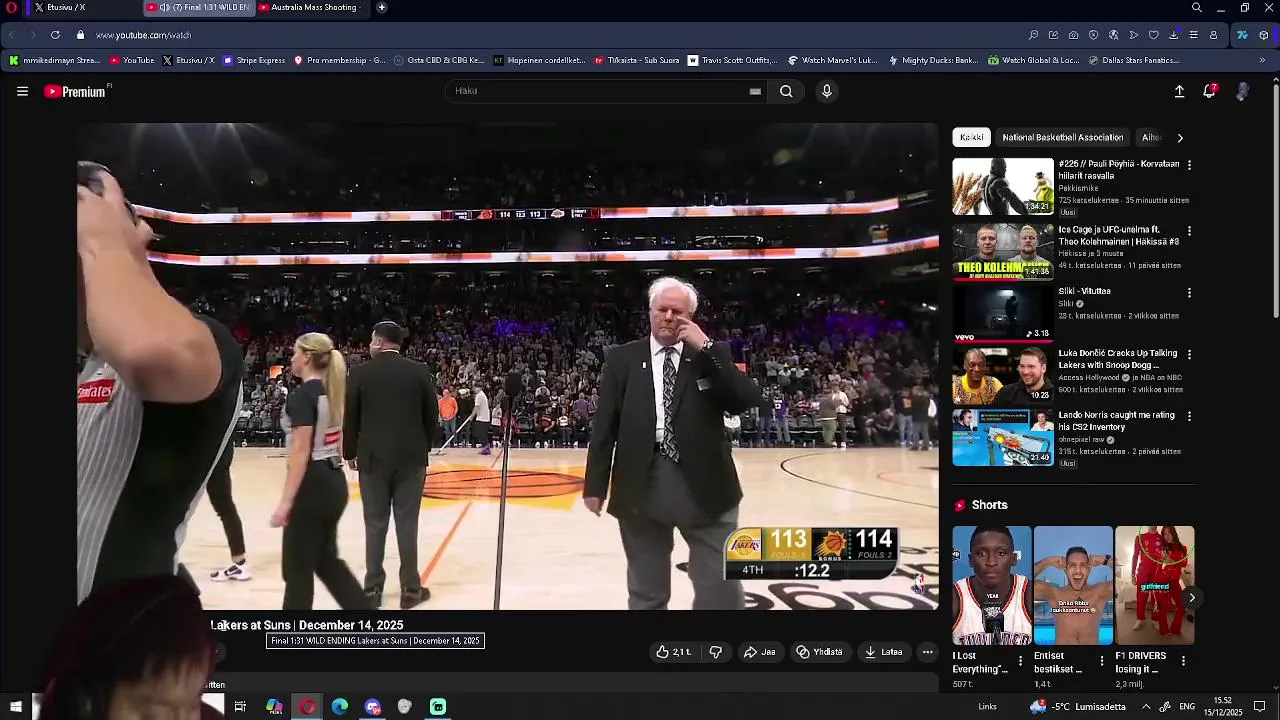Open the on-screen keyboard in search box
Viewport: 1280px width, 720px height.
[755, 91]
